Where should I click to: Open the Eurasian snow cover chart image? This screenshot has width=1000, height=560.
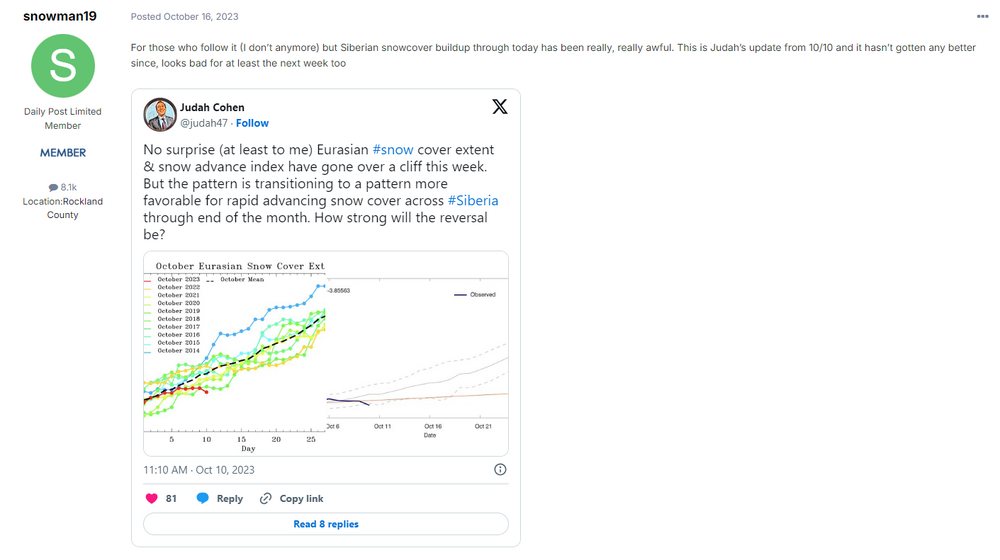[x=326, y=354]
